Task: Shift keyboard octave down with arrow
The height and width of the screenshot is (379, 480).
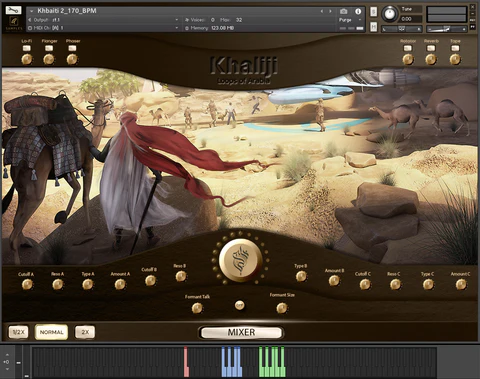Action: click(x=7, y=369)
